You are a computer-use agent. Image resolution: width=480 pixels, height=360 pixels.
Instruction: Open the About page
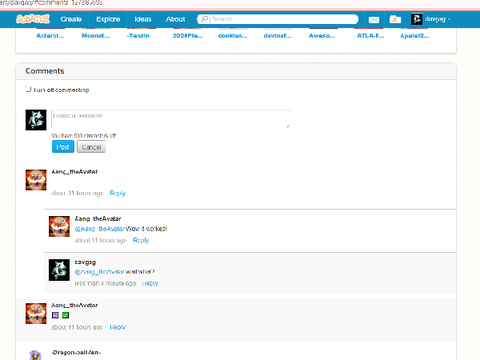tap(175, 19)
